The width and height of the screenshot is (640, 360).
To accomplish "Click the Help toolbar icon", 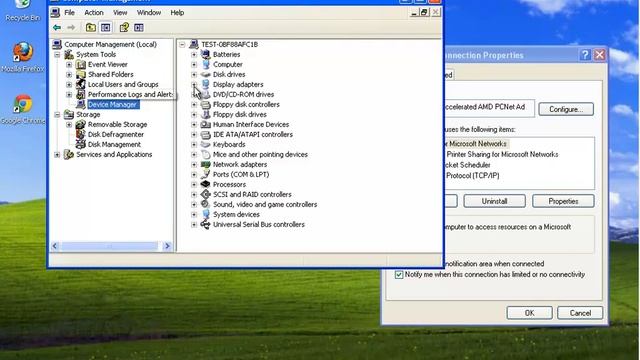I will point(124,28).
